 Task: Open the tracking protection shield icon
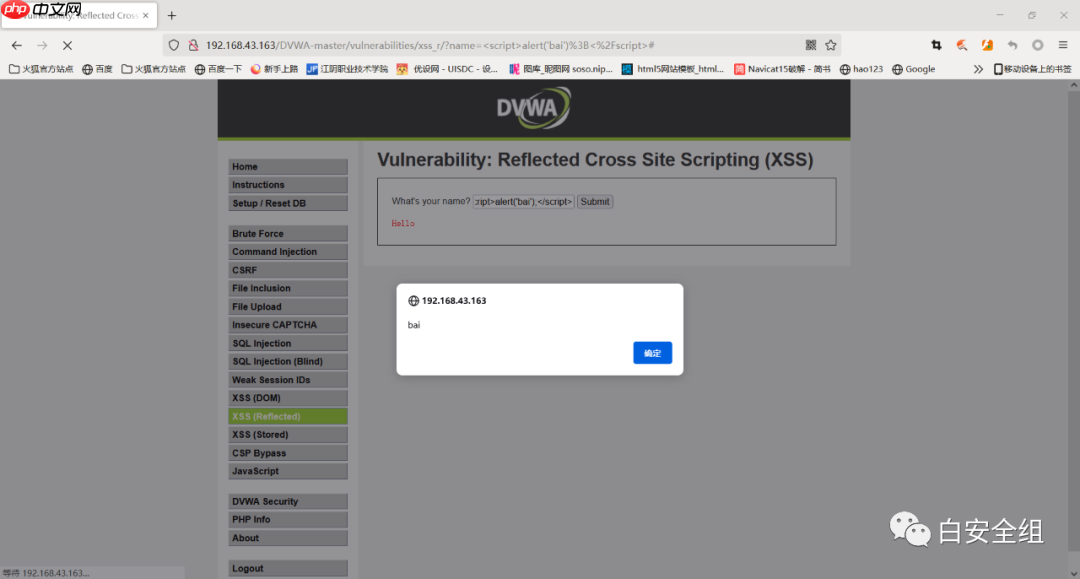click(x=174, y=45)
